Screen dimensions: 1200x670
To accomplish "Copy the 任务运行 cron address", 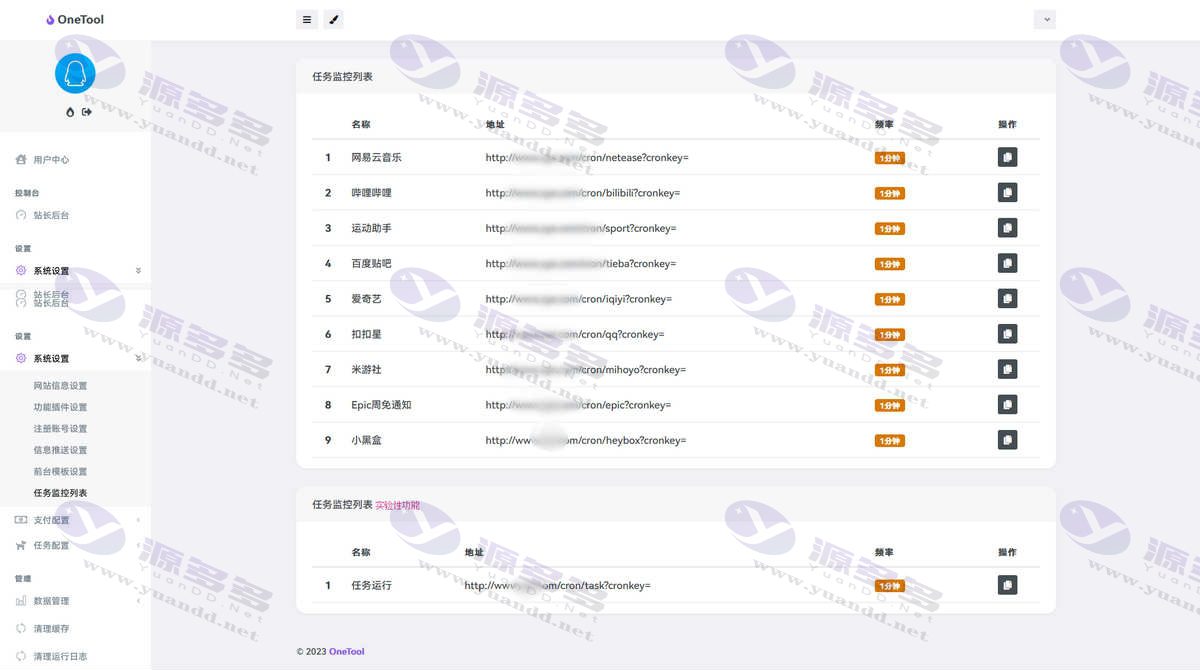I will 1007,585.
